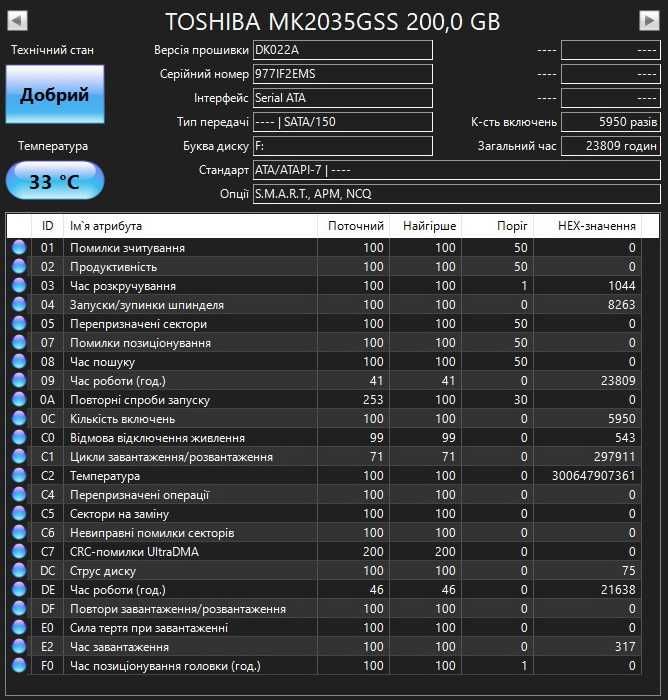This screenshot has height=700, width=668.
Task: Go to previous disk with left arrow
Action: (17, 20)
